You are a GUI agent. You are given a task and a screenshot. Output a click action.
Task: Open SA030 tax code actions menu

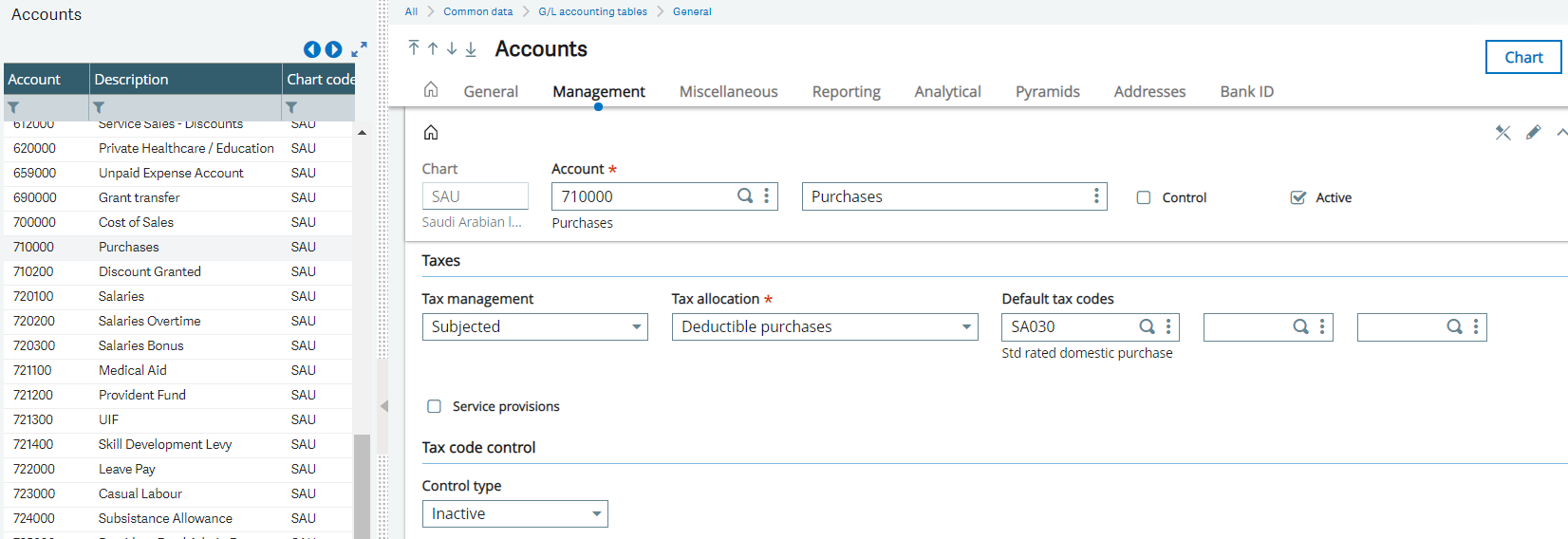pos(1168,326)
